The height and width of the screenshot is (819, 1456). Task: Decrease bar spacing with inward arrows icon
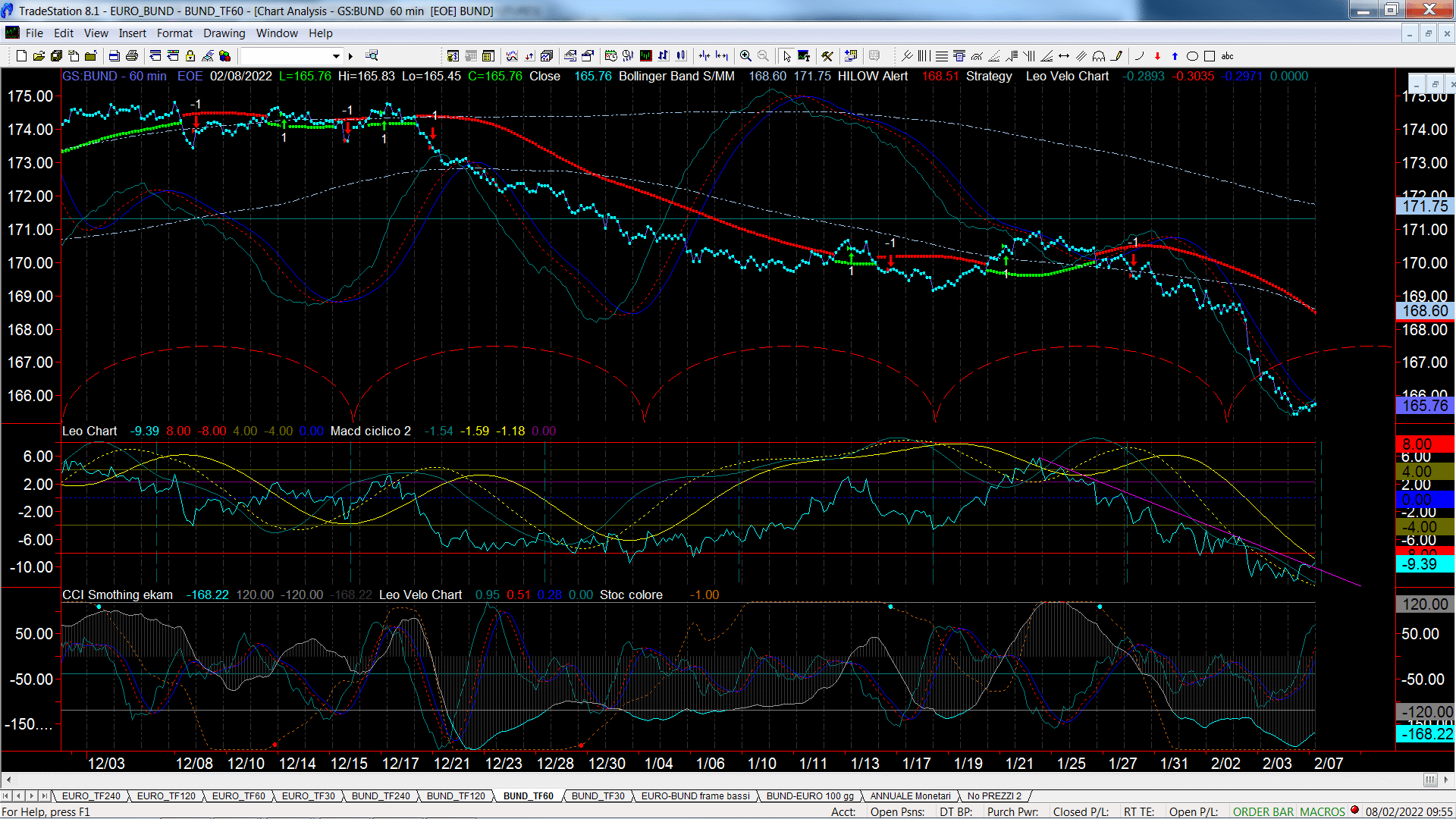point(704,56)
